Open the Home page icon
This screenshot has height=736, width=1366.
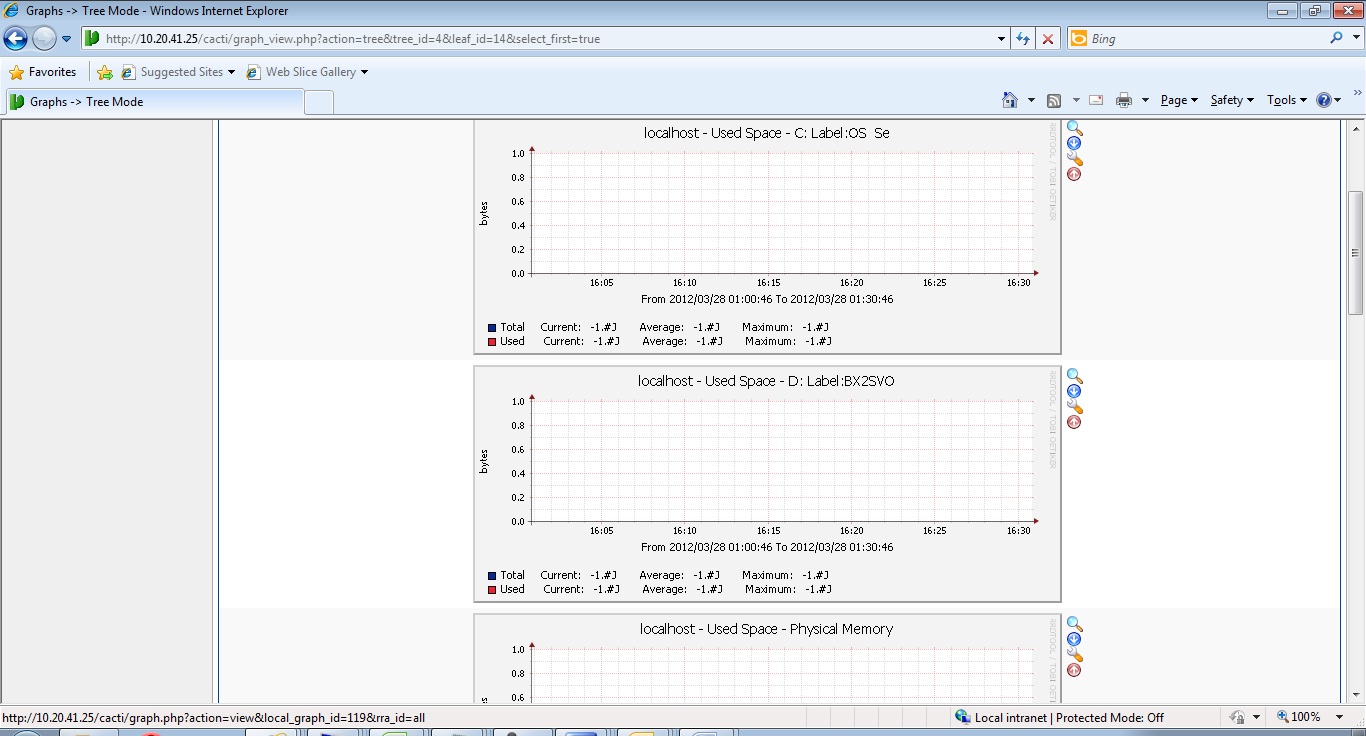click(1010, 100)
